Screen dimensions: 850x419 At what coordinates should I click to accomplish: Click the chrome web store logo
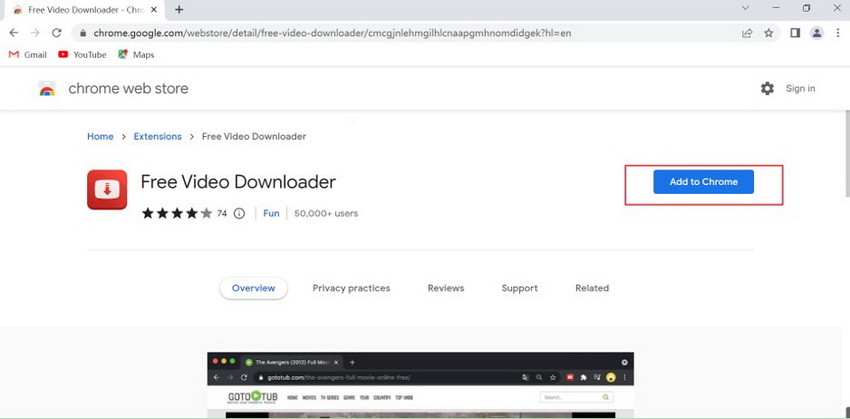(47, 89)
